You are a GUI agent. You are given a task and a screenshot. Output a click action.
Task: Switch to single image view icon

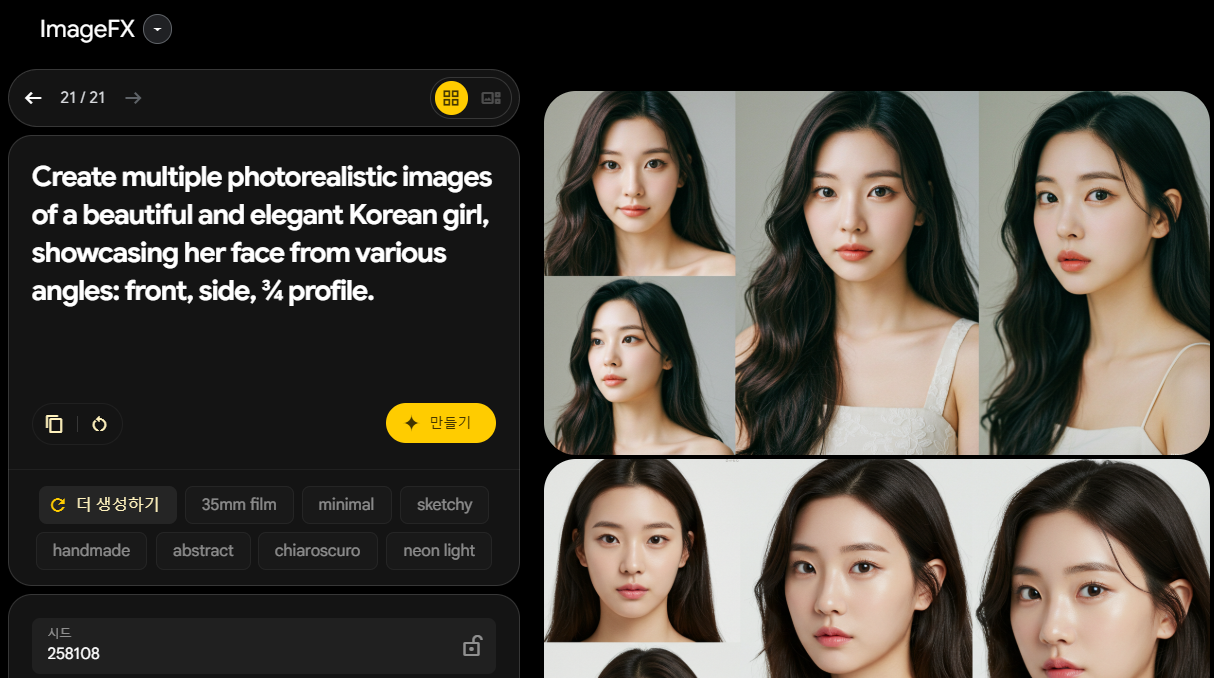coord(491,98)
